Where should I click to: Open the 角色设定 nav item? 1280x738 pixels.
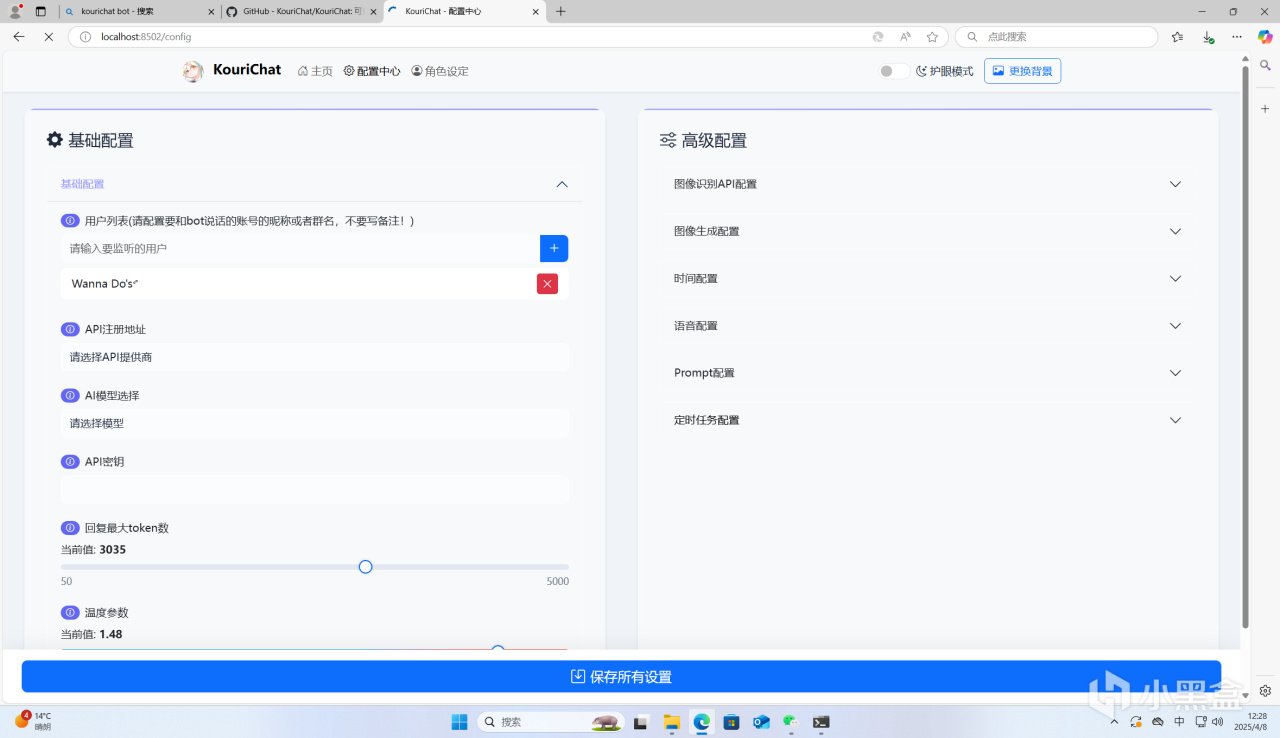[440, 71]
